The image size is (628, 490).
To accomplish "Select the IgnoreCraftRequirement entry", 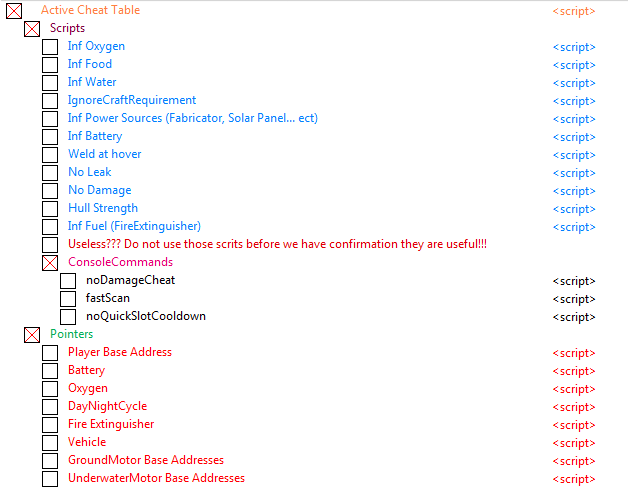I will coord(132,100).
